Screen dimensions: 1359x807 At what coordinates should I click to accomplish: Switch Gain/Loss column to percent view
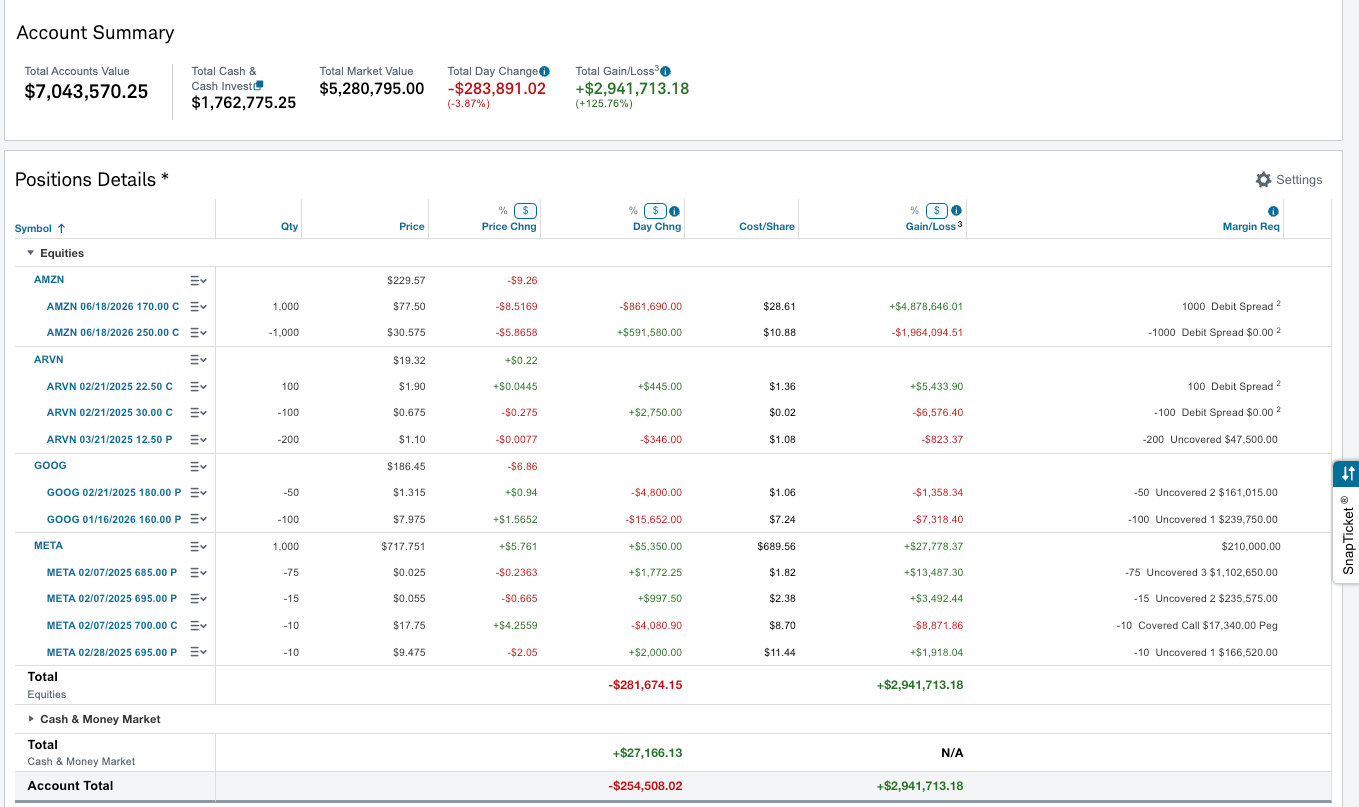click(914, 211)
